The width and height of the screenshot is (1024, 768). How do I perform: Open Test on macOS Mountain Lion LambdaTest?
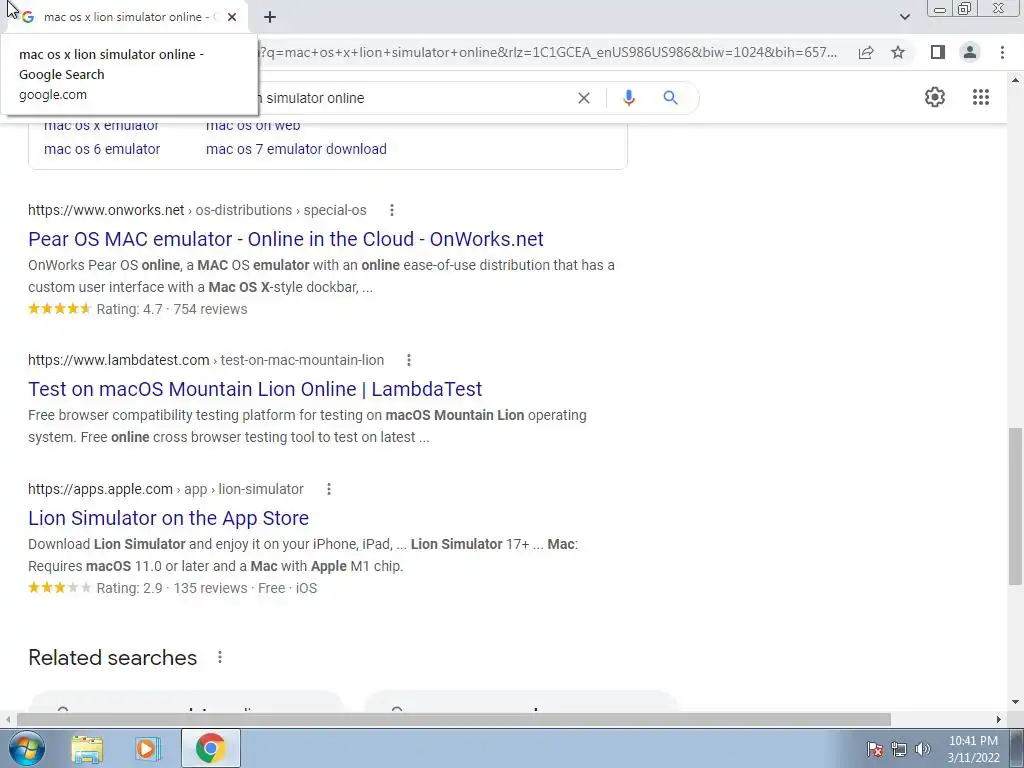(255, 389)
